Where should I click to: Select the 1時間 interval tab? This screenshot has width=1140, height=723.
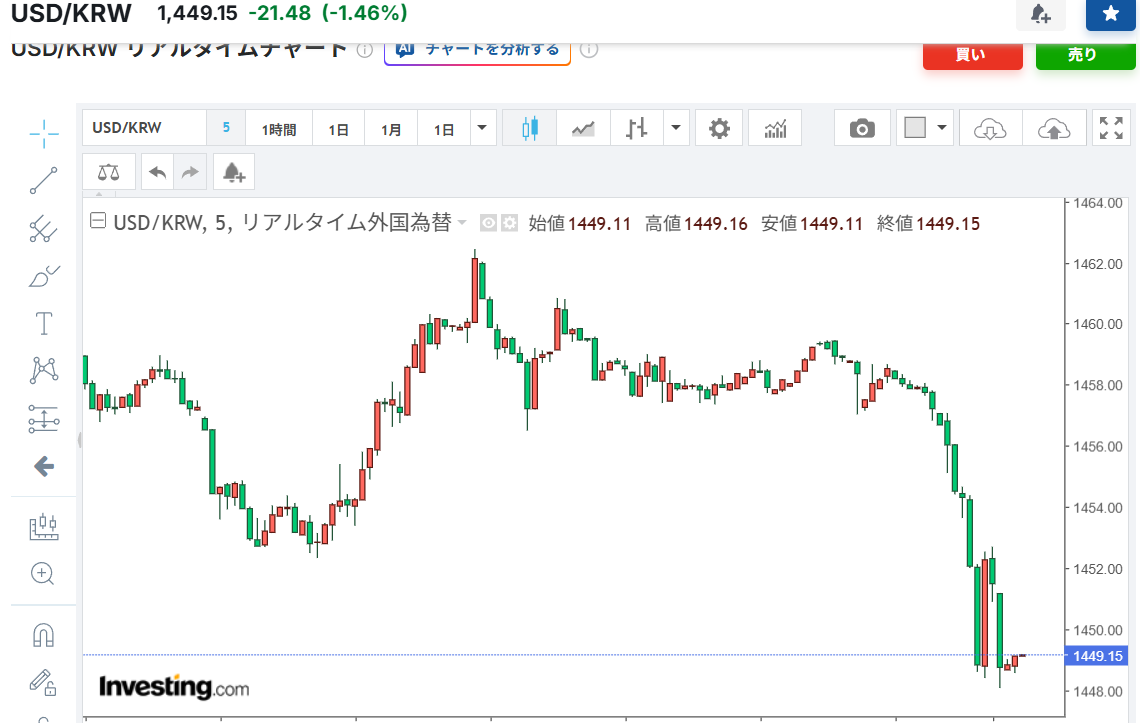tap(279, 129)
